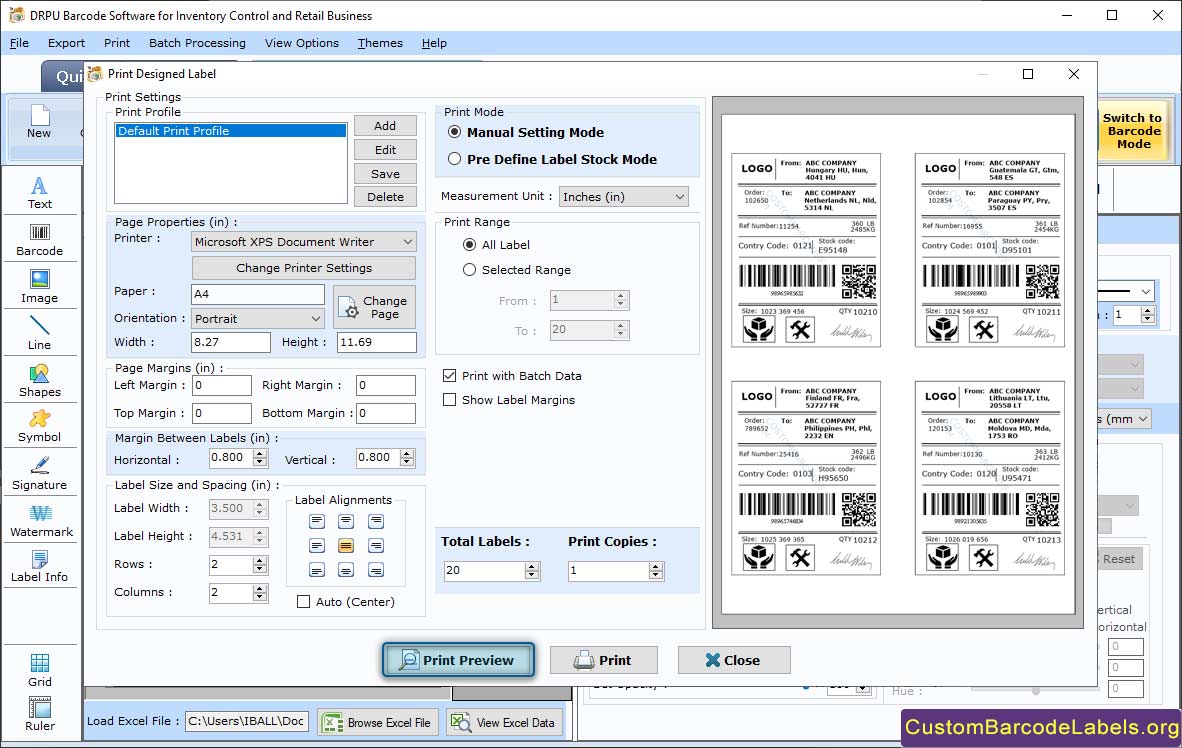Open the Batch Processing menu

click(x=198, y=43)
